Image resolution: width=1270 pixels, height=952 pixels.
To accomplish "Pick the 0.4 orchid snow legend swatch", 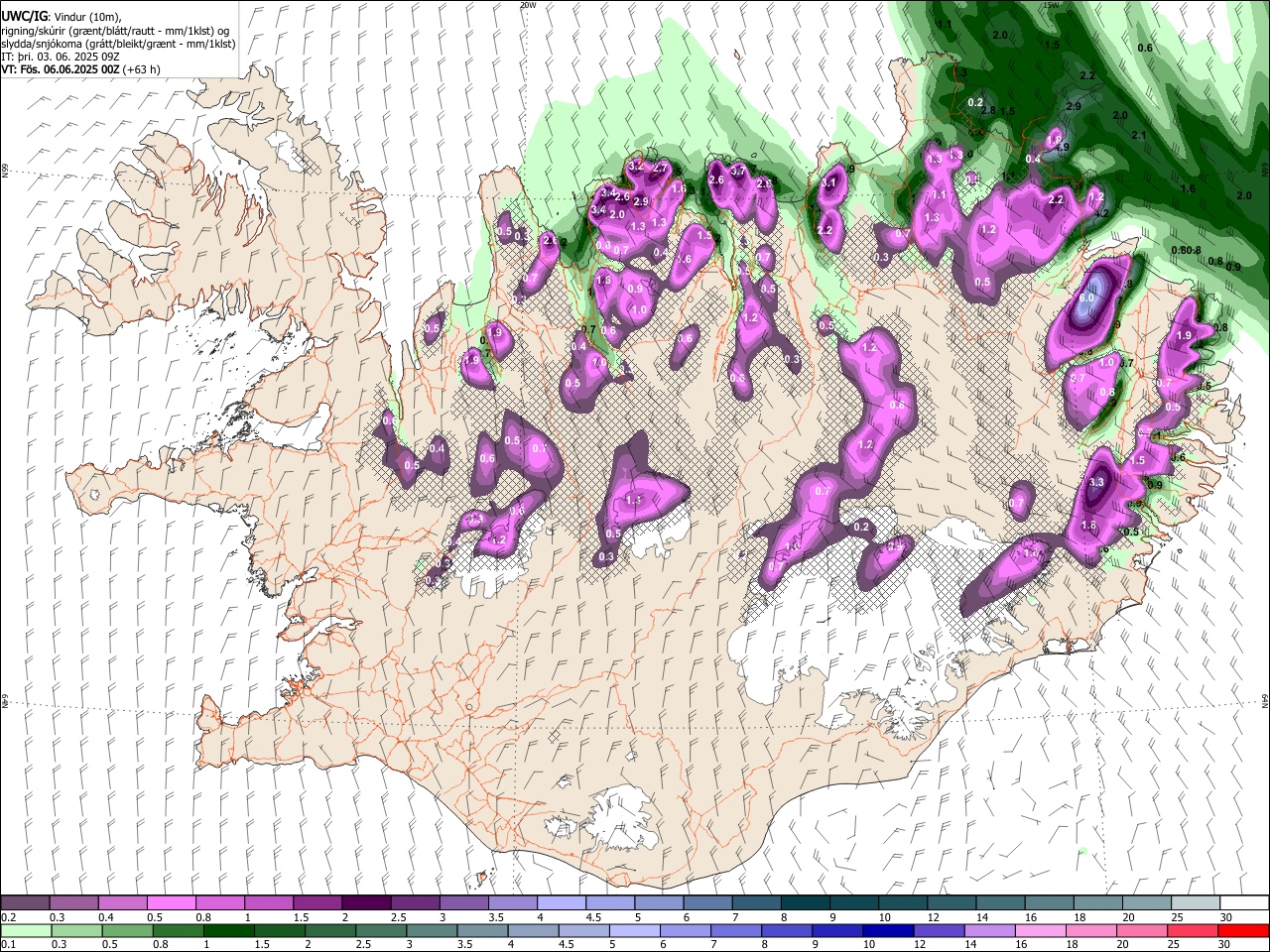I will [x=123, y=903].
